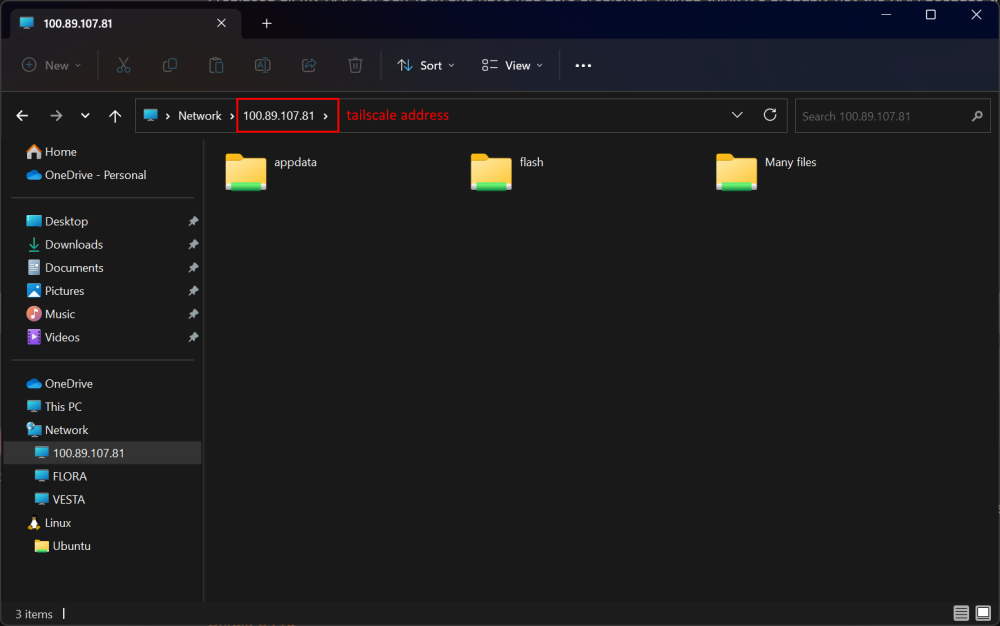Click 100.89.107.81 in the address breadcrumb
Viewport: 1000px width, 626px height.
click(x=279, y=115)
